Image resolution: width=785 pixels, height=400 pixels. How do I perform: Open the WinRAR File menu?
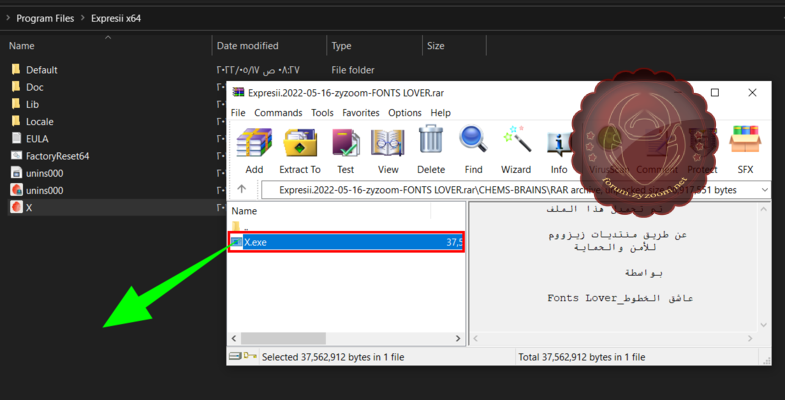(238, 113)
